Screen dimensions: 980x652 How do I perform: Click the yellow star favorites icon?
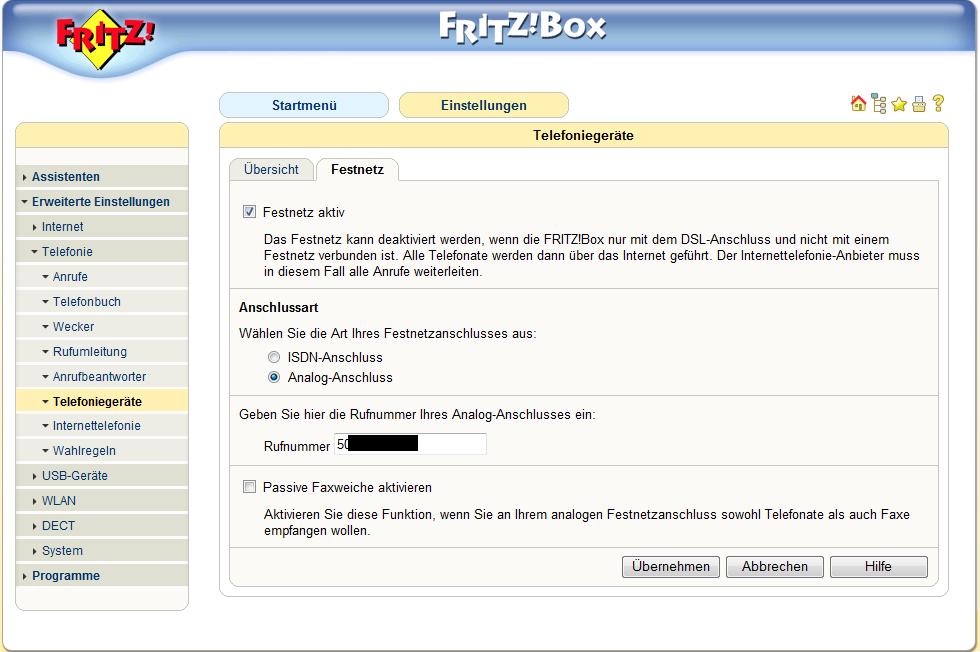point(899,104)
